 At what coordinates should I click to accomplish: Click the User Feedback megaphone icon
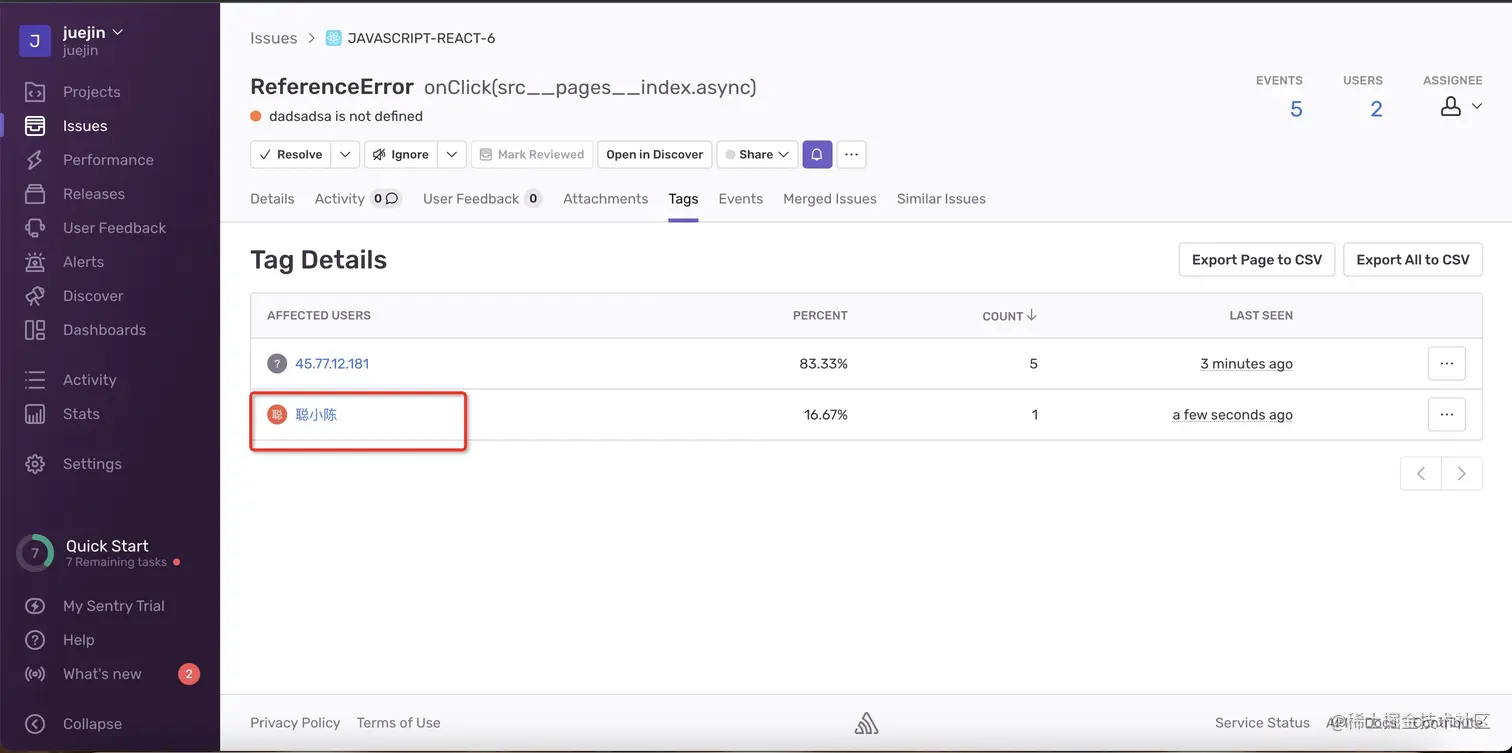pyautogui.click(x=35, y=228)
